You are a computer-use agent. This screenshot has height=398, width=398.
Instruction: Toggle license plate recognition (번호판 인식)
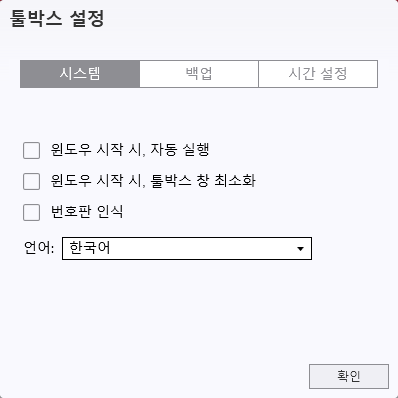coord(31,212)
